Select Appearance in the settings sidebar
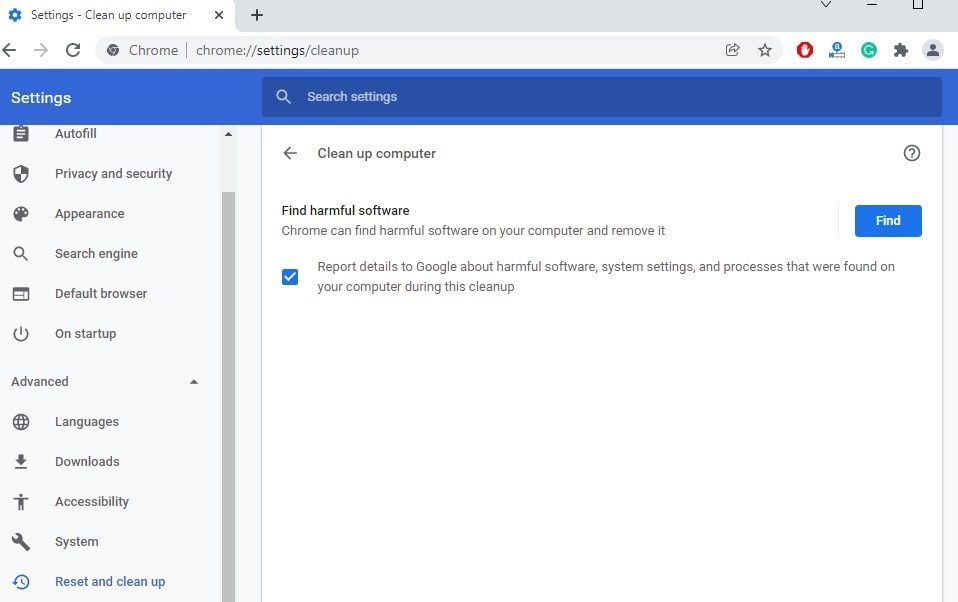Image resolution: width=958 pixels, height=602 pixels. point(89,214)
